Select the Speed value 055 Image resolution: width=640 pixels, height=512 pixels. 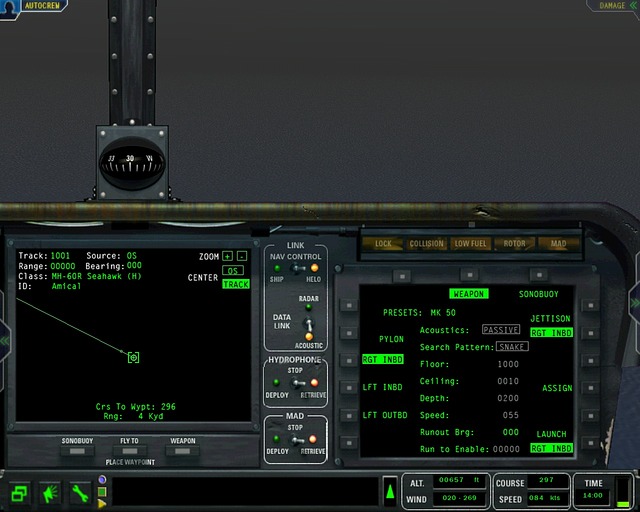[x=511, y=415]
